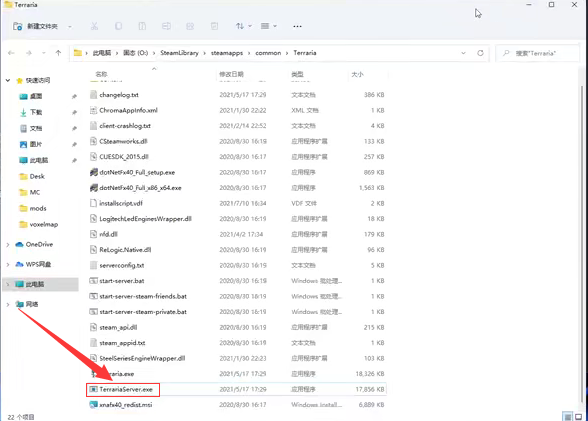Click the search box for Terraria
The height and width of the screenshot is (421, 588).
point(537,53)
